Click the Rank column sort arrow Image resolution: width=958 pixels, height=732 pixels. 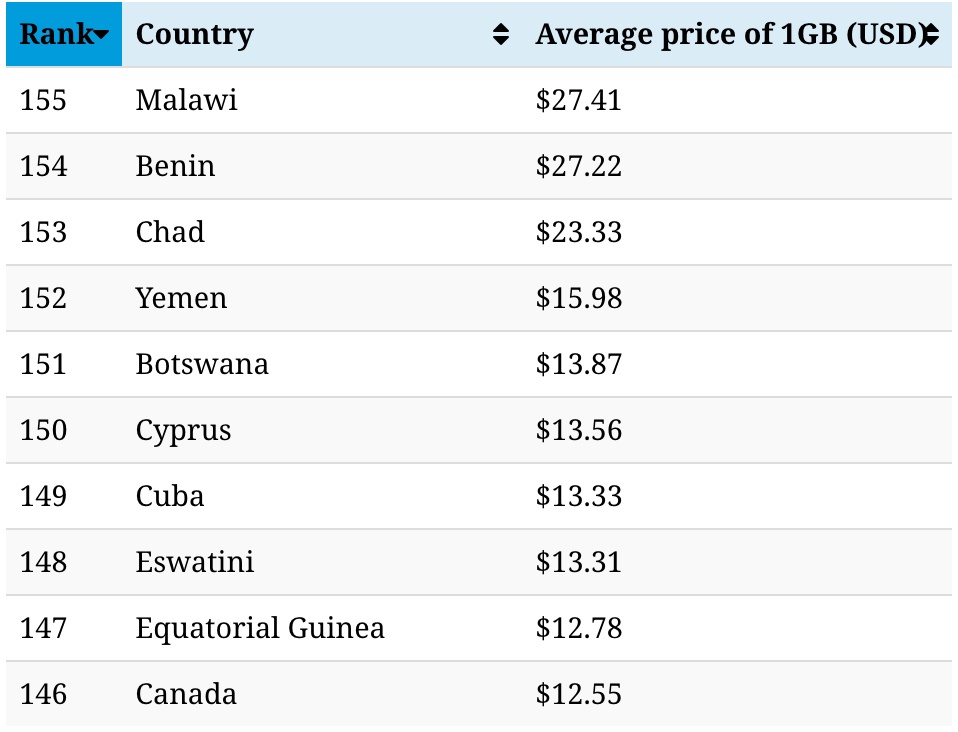click(101, 36)
